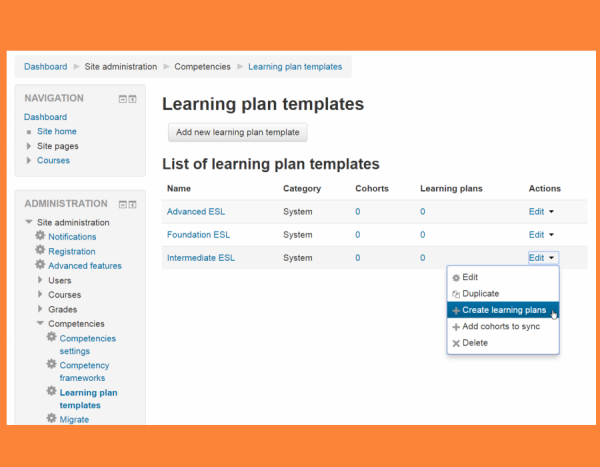
Task: Expand the Site pages navigation item
Action: 29,146
